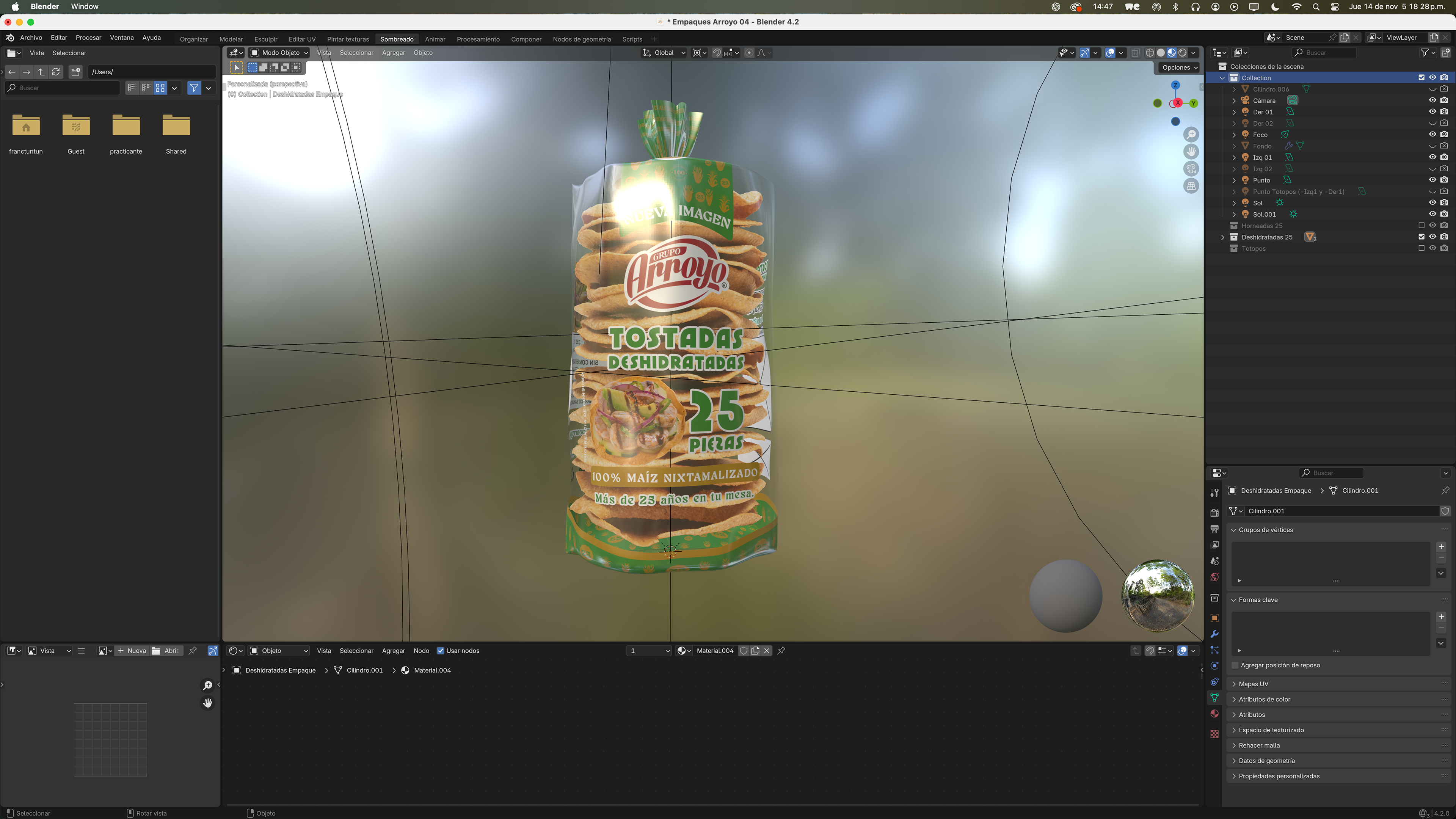This screenshot has width=1456, height=819.
Task: Open the Procesar menu
Action: coord(88,37)
